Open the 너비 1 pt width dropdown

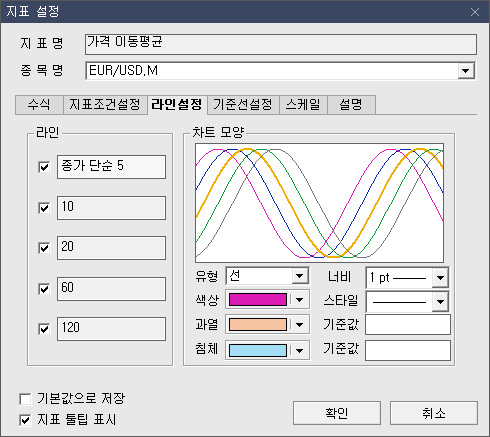tap(440, 277)
